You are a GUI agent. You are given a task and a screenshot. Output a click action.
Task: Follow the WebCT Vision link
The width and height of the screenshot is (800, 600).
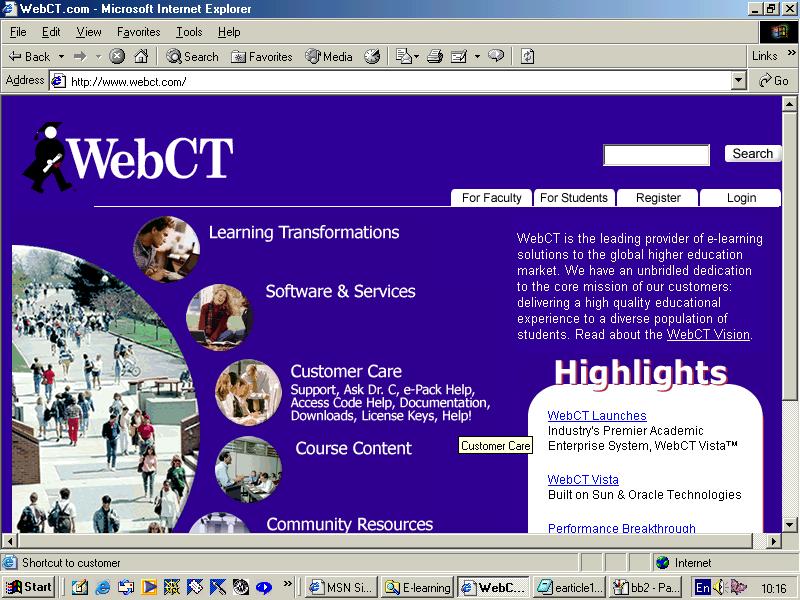[708, 335]
